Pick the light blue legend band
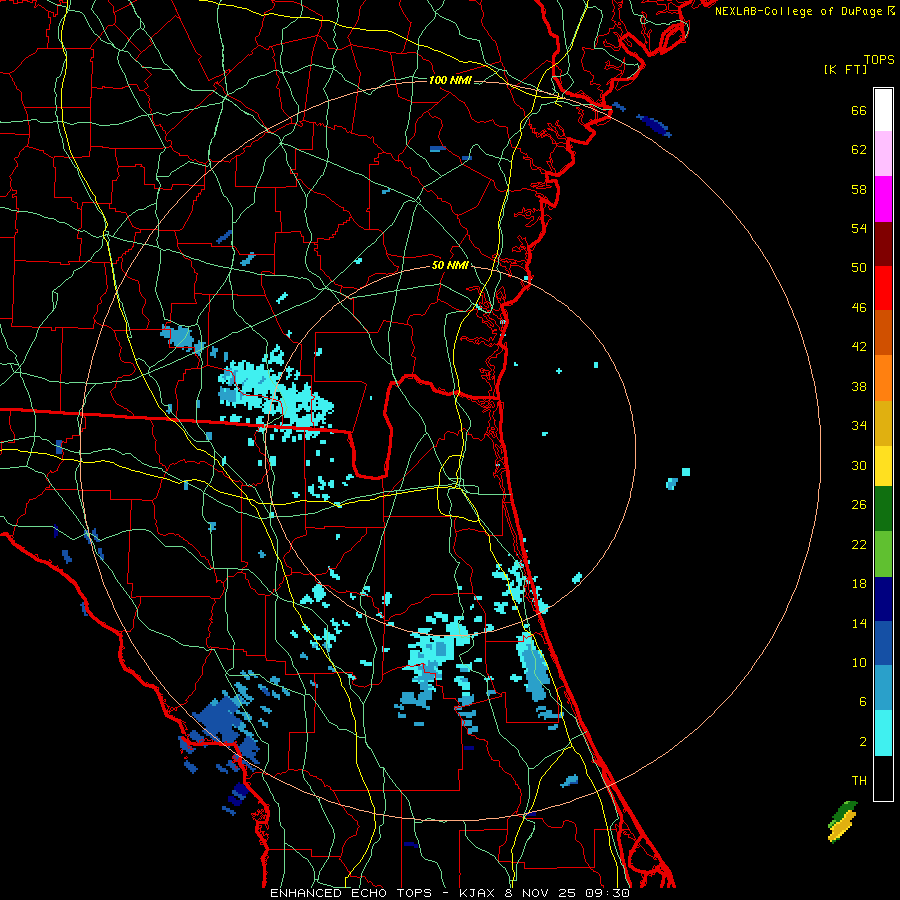 point(883,688)
